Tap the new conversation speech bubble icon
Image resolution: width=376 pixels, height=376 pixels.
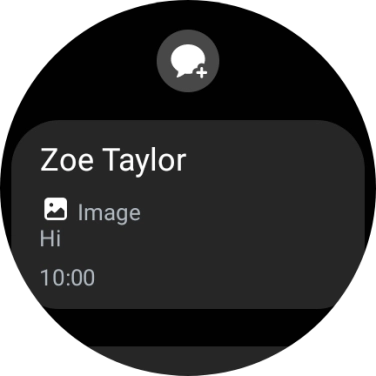pyautogui.click(x=188, y=61)
